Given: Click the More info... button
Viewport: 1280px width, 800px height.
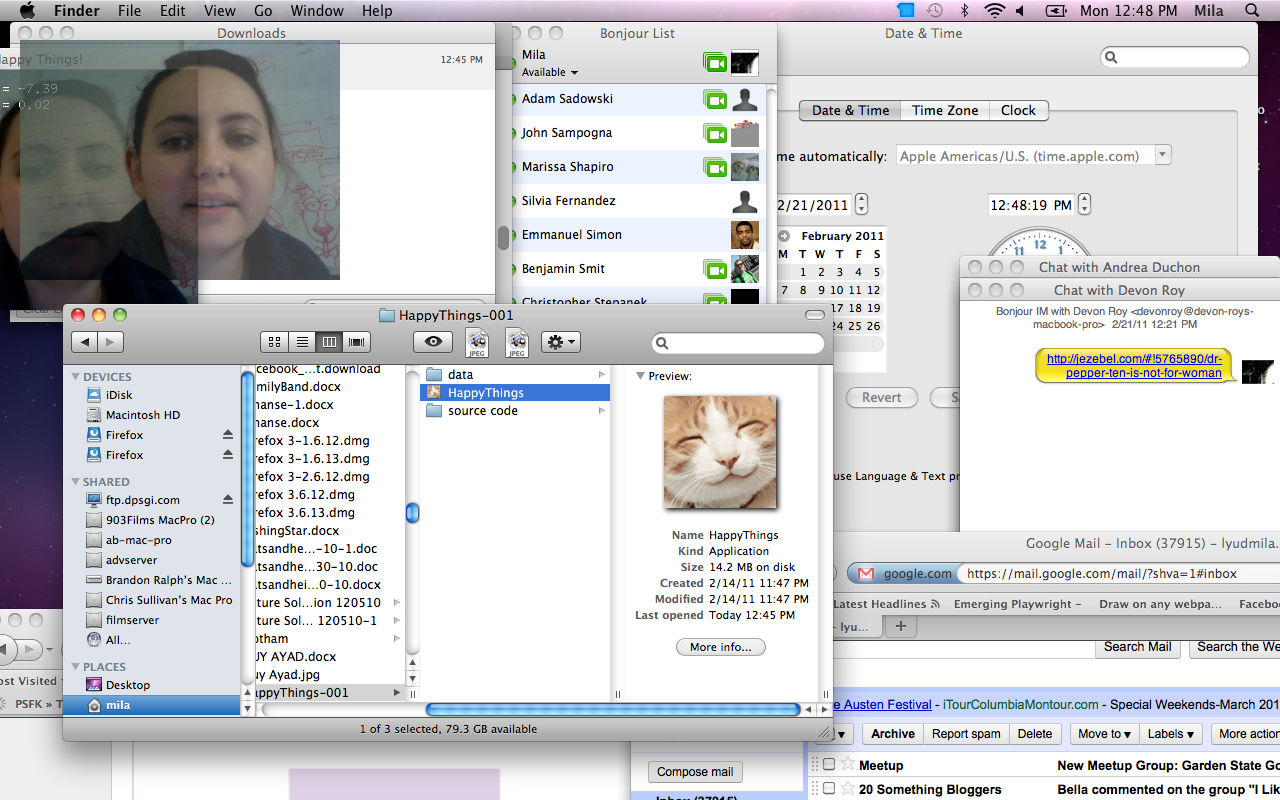Looking at the screenshot, I should 720,647.
